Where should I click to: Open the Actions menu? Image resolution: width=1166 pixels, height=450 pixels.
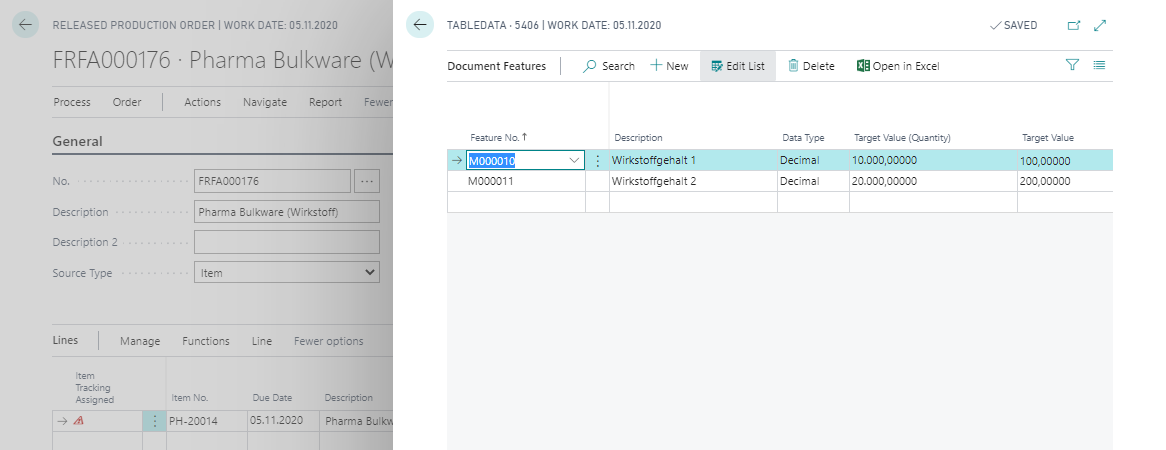click(202, 102)
